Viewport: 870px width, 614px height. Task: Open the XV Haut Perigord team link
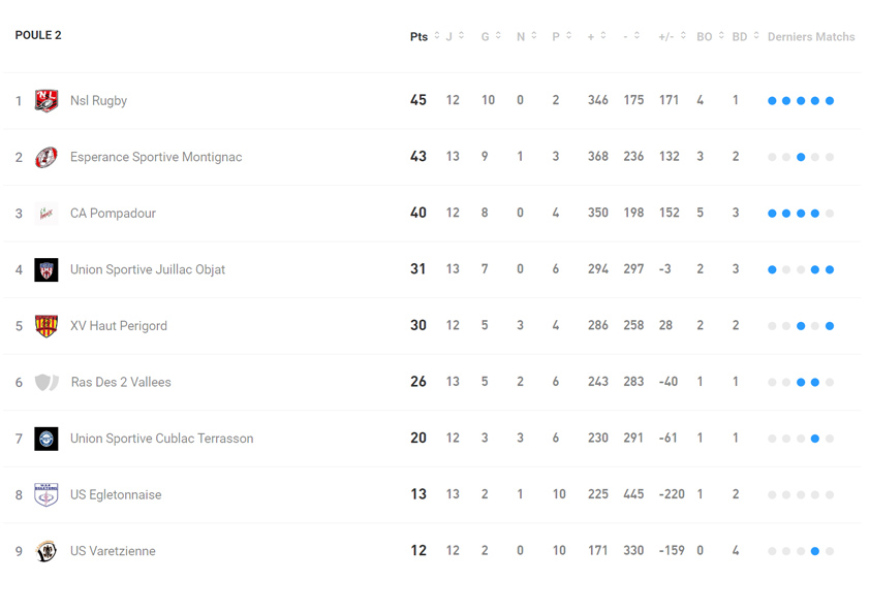(x=118, y=326)
